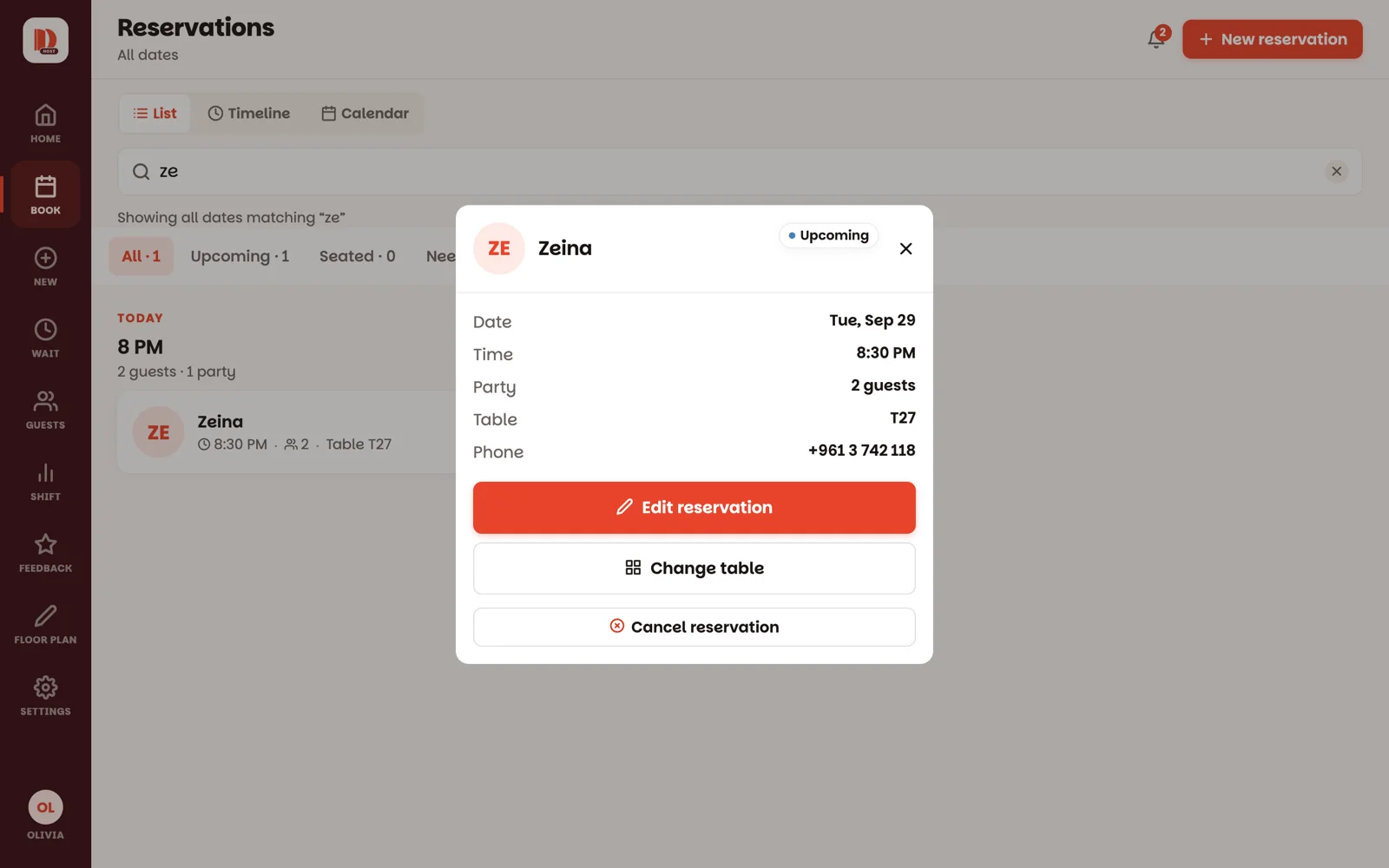Switch to the List view tab
This screenshot has height=868, width=1389.
pyautogui.click(x=155, y=114)
